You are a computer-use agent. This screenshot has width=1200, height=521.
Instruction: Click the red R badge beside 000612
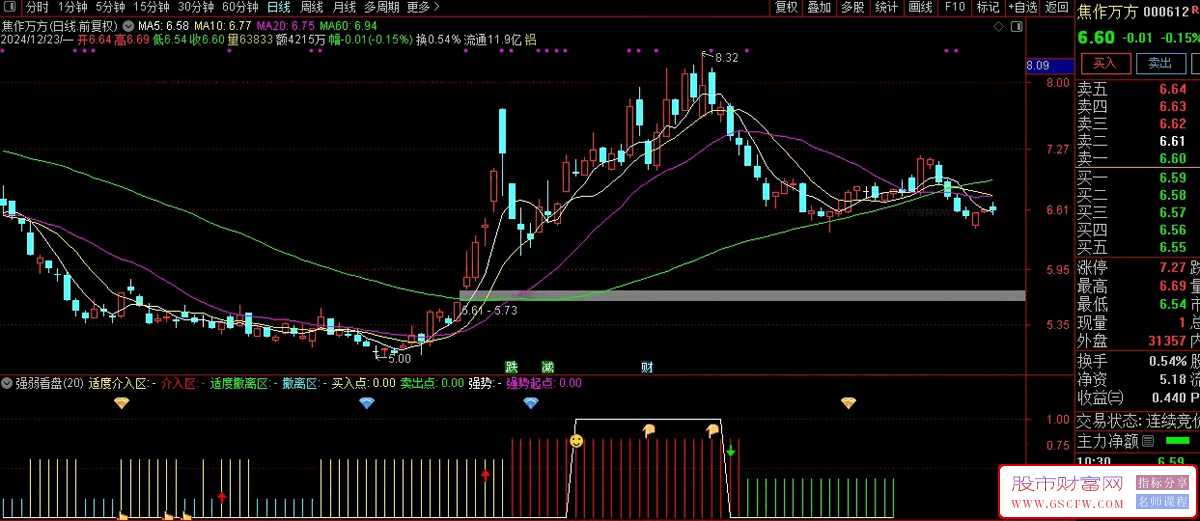coord(1194,12)
